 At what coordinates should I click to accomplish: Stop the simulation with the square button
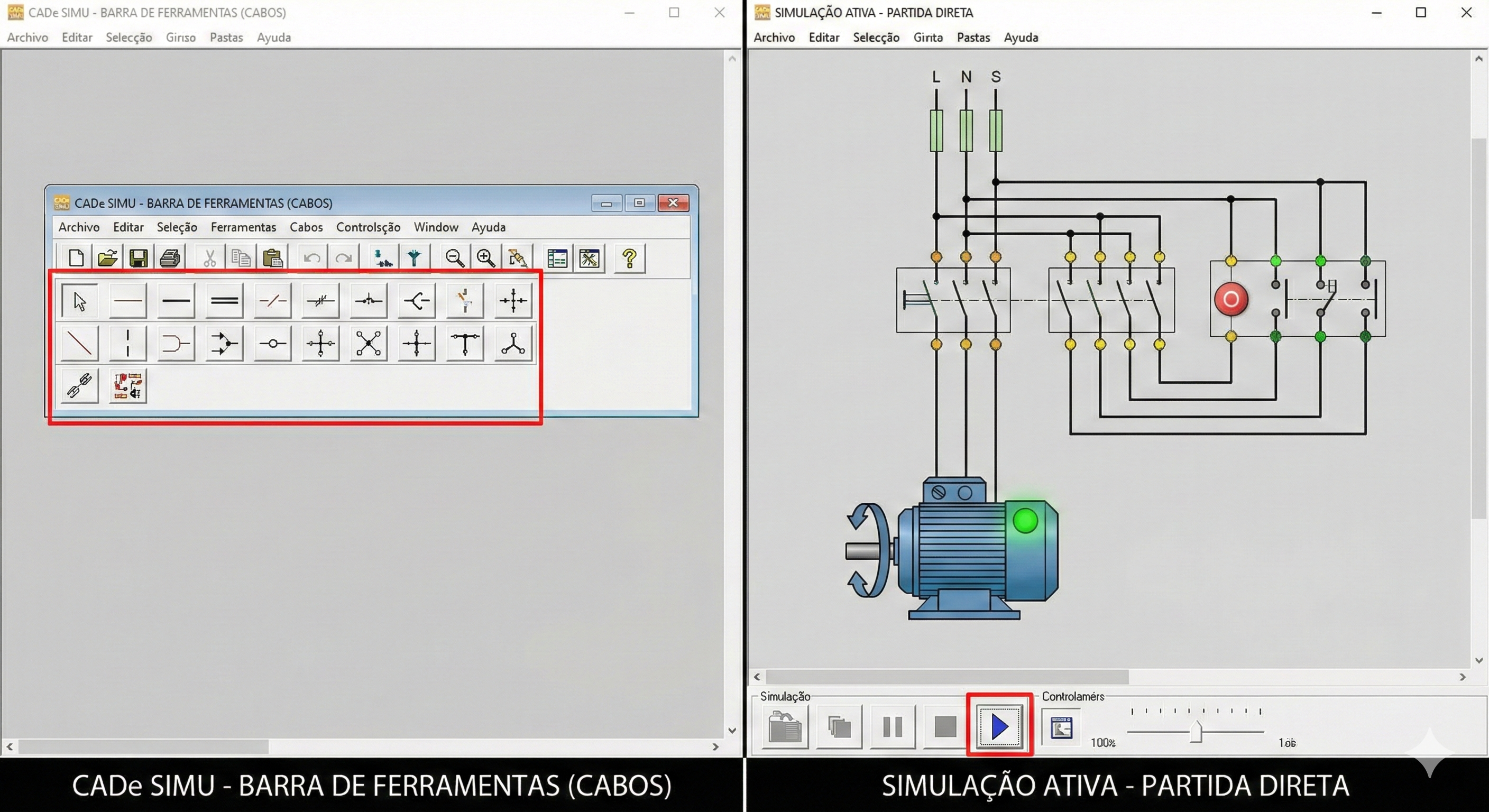[x=945, y=726]
